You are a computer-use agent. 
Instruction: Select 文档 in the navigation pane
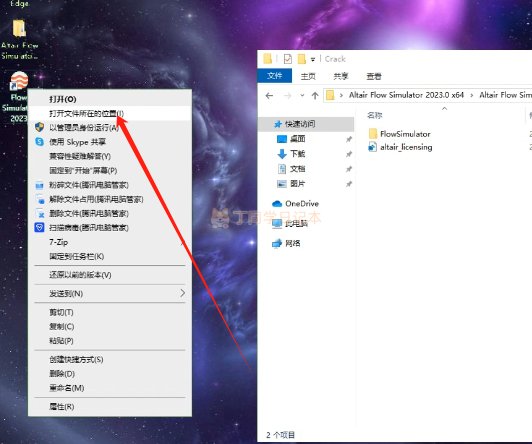pos(298,169)
